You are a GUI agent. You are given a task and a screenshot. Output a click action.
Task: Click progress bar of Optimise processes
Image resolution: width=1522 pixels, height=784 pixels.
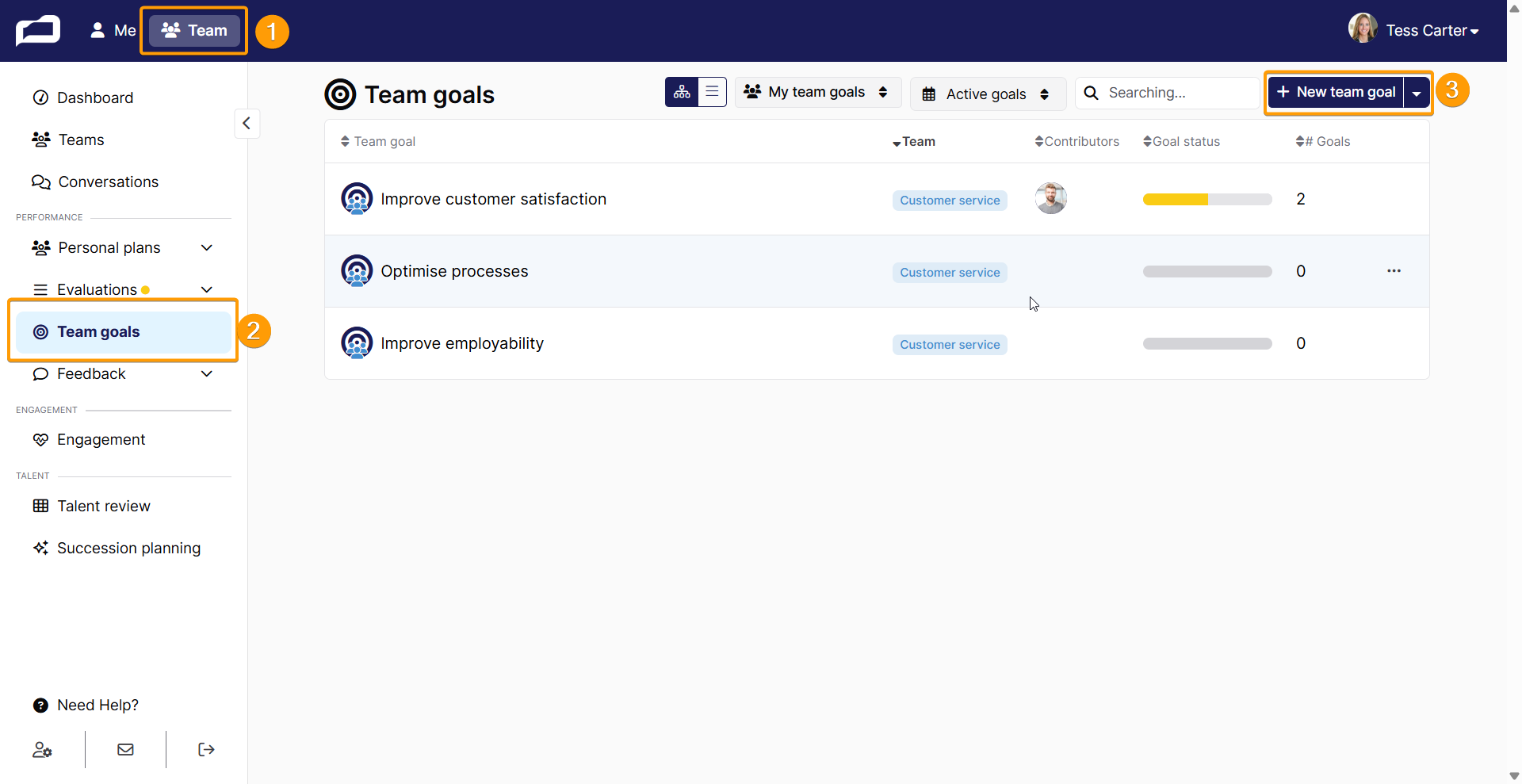(x=1207, y=272)
